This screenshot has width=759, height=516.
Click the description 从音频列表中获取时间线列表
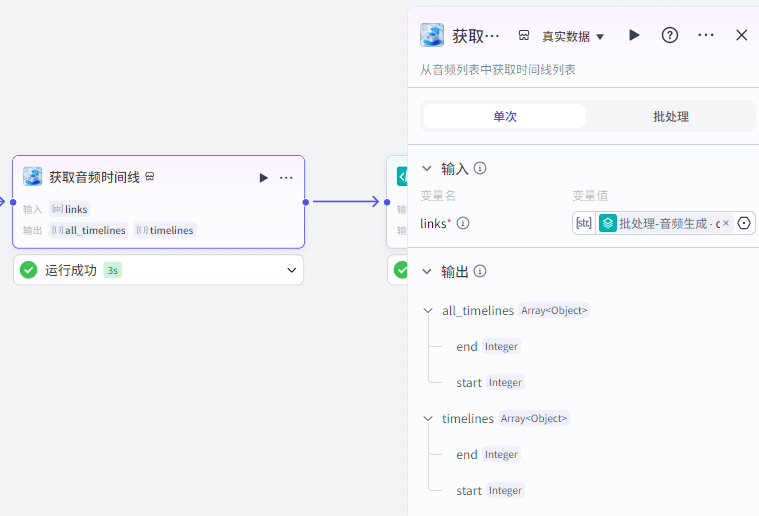pos(498,70)
